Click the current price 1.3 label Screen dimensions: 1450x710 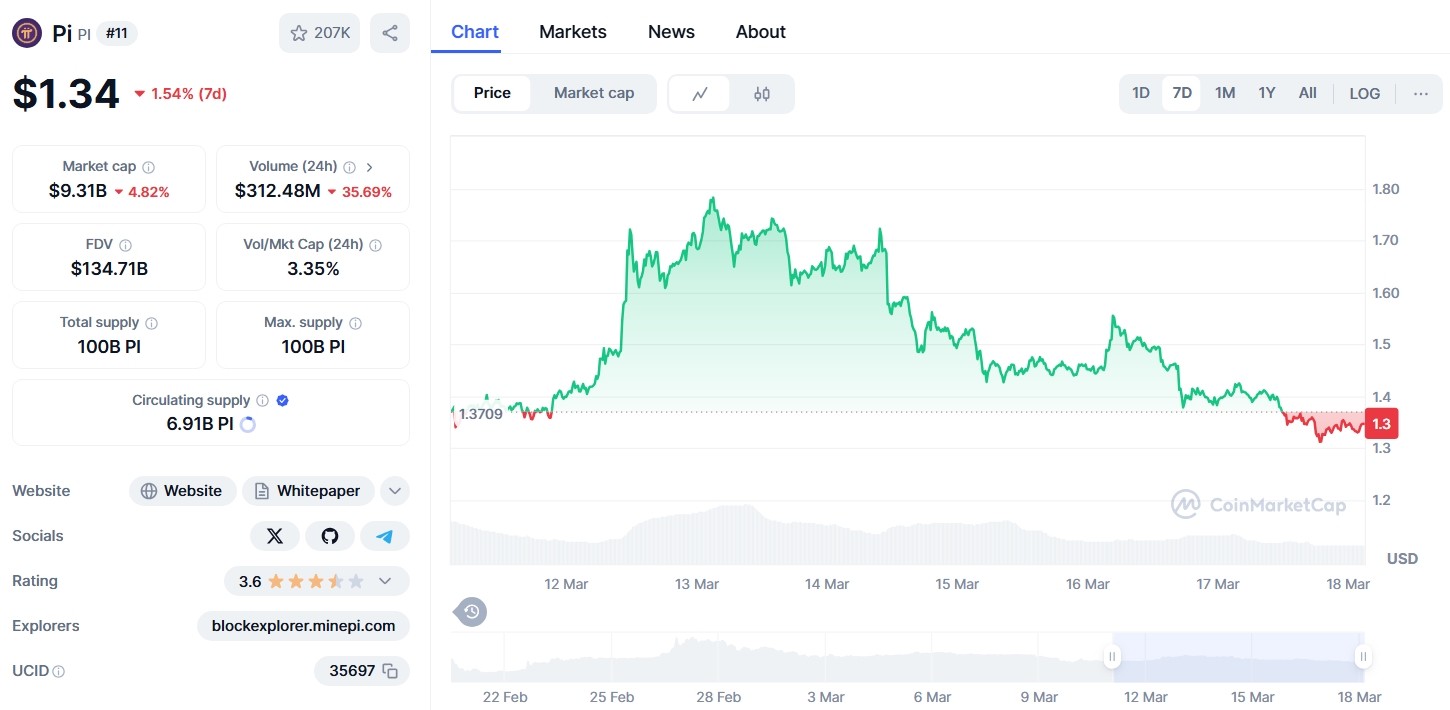[x=1382, y=424]
